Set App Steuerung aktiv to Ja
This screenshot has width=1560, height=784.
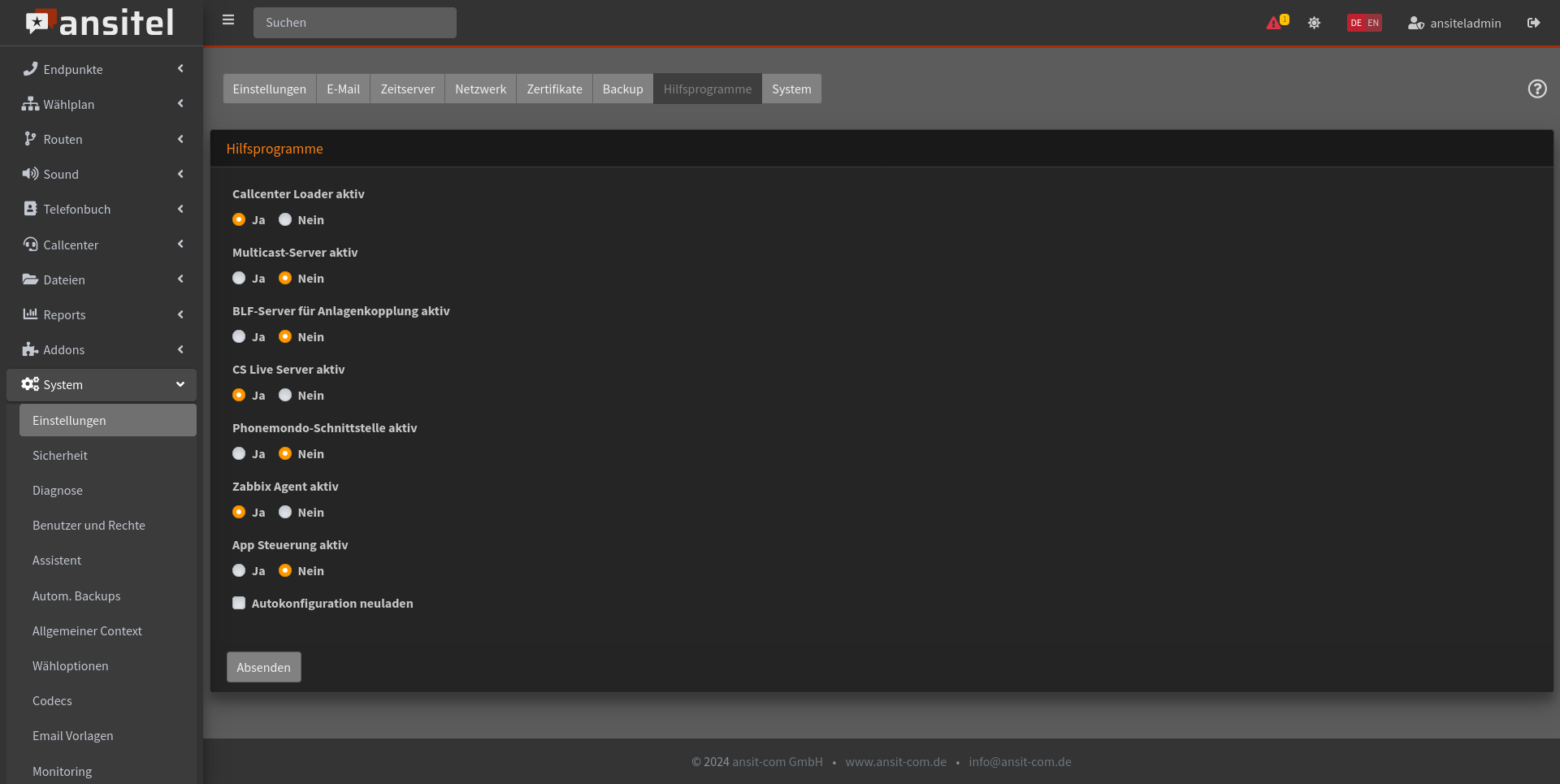[239, 570]
